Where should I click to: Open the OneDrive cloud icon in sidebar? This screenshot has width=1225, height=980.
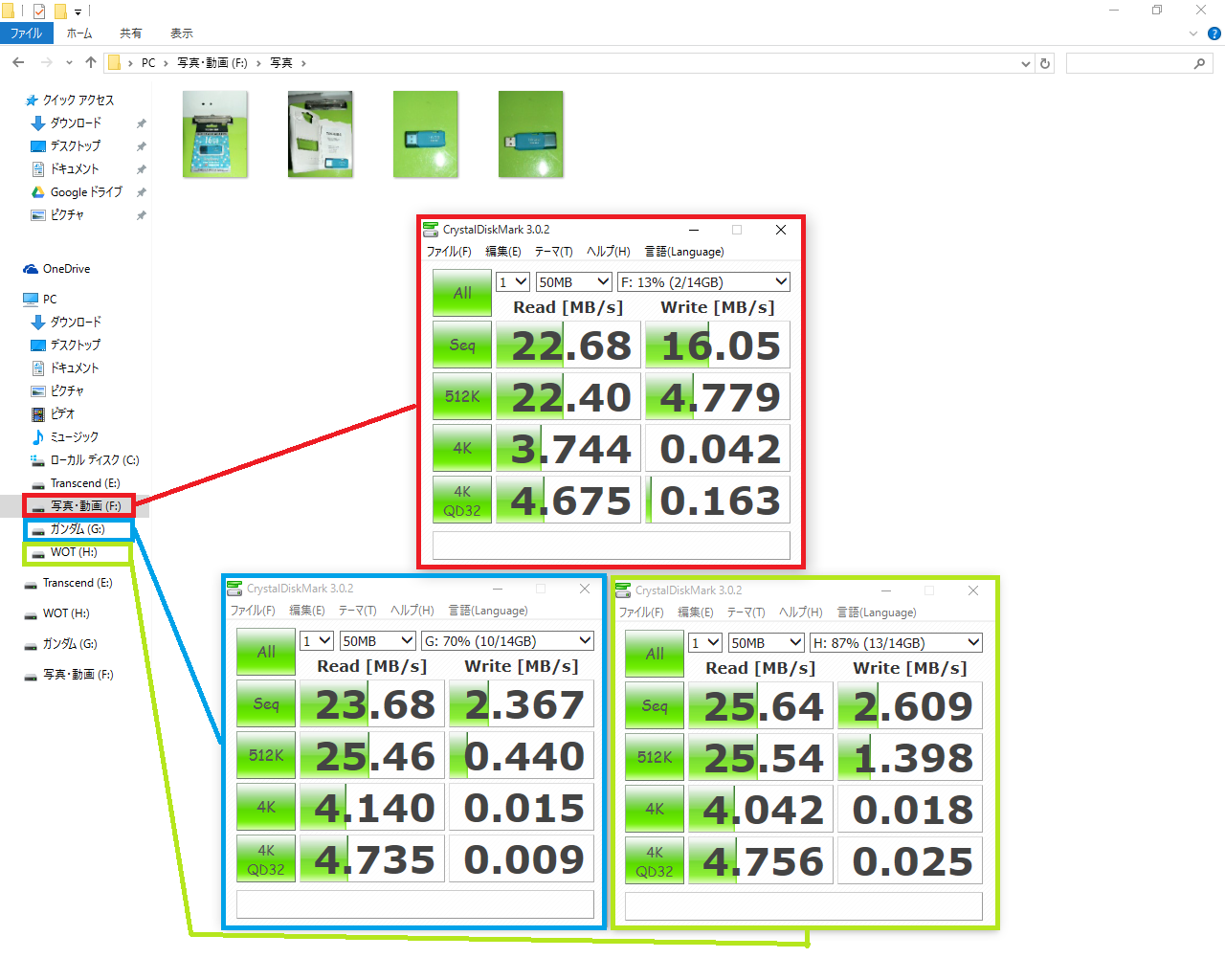(x=31, y=269)
